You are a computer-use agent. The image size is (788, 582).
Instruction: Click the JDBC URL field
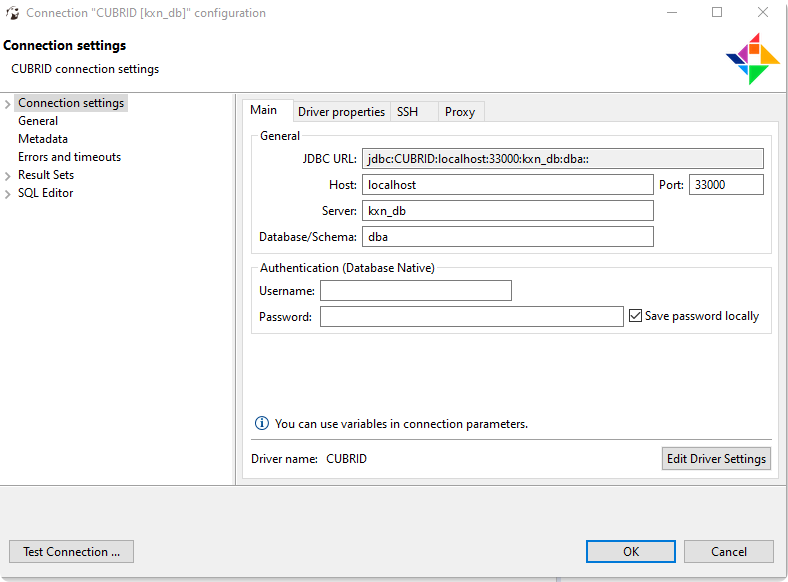(x=563, y=158)
